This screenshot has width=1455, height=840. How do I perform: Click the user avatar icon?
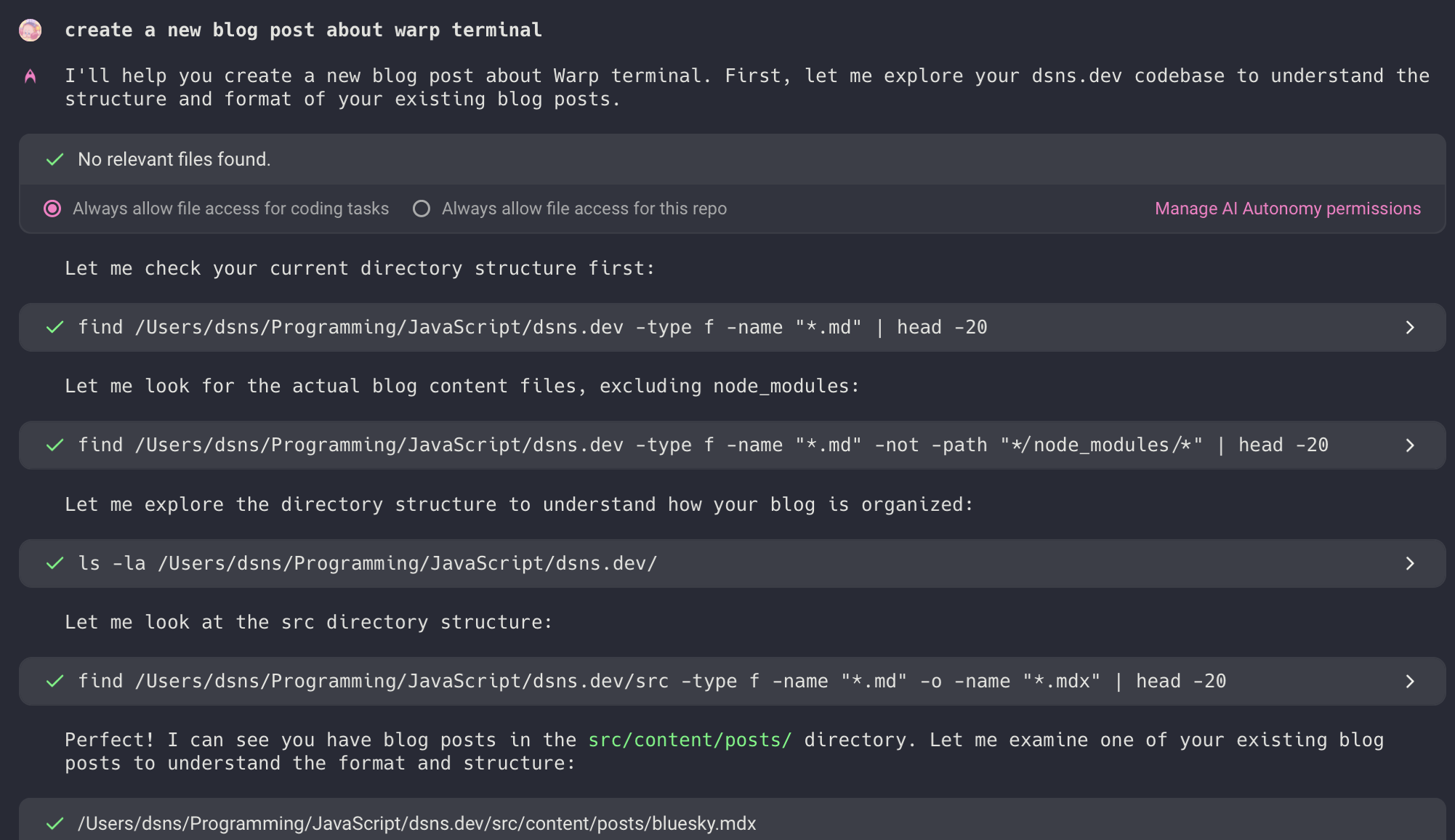coord(30,31)
